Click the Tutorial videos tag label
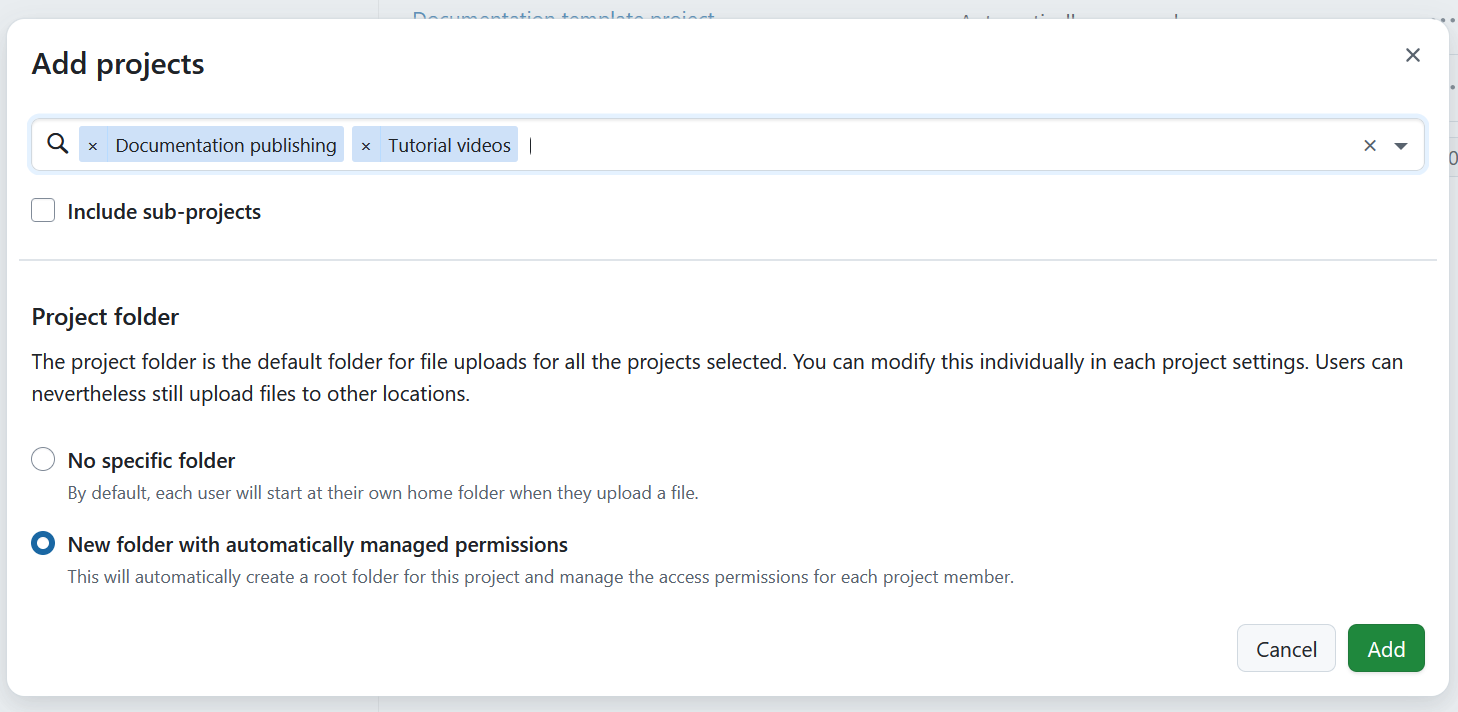 pyautogui.click(x=449, y=144)
